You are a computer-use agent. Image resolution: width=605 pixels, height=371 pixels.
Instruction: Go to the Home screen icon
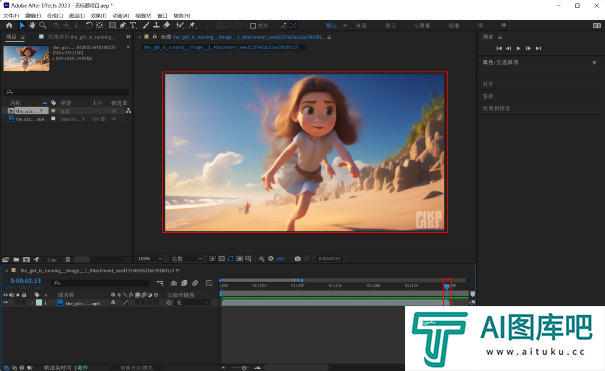tap(9, 25)
